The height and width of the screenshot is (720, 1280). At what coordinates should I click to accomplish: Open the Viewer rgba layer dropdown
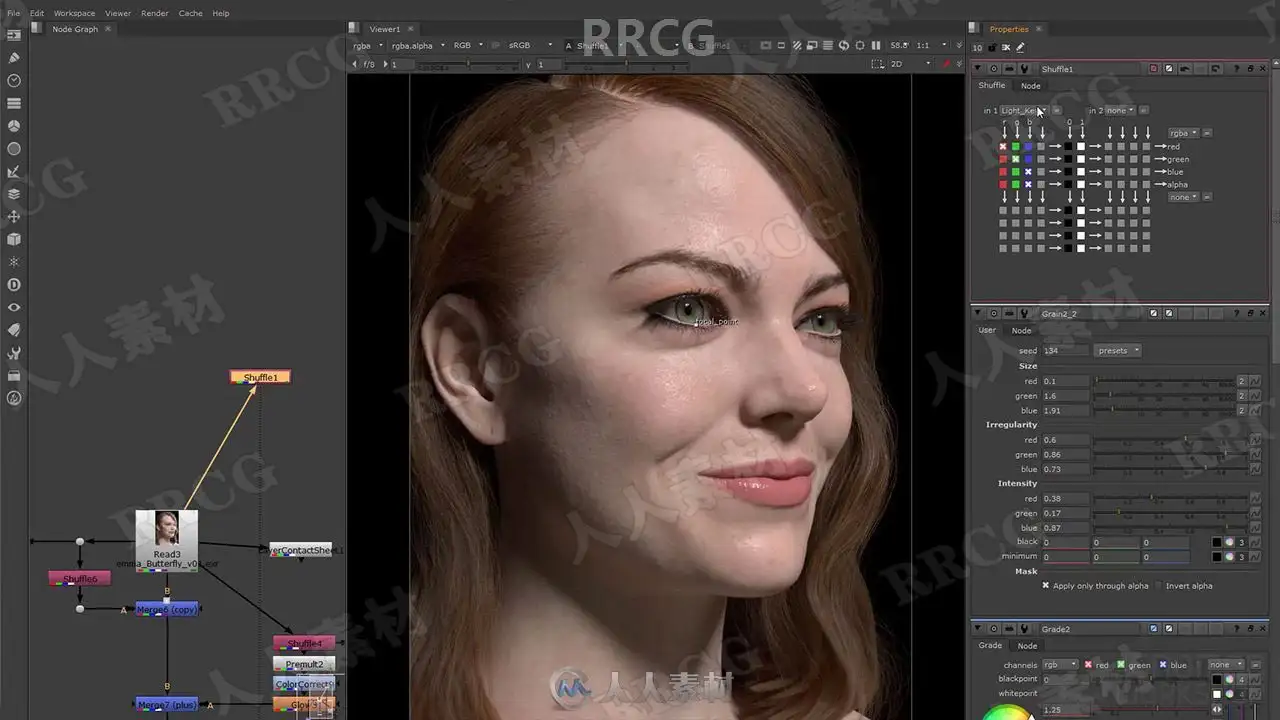pyautogui.click(x=368, y=46)
